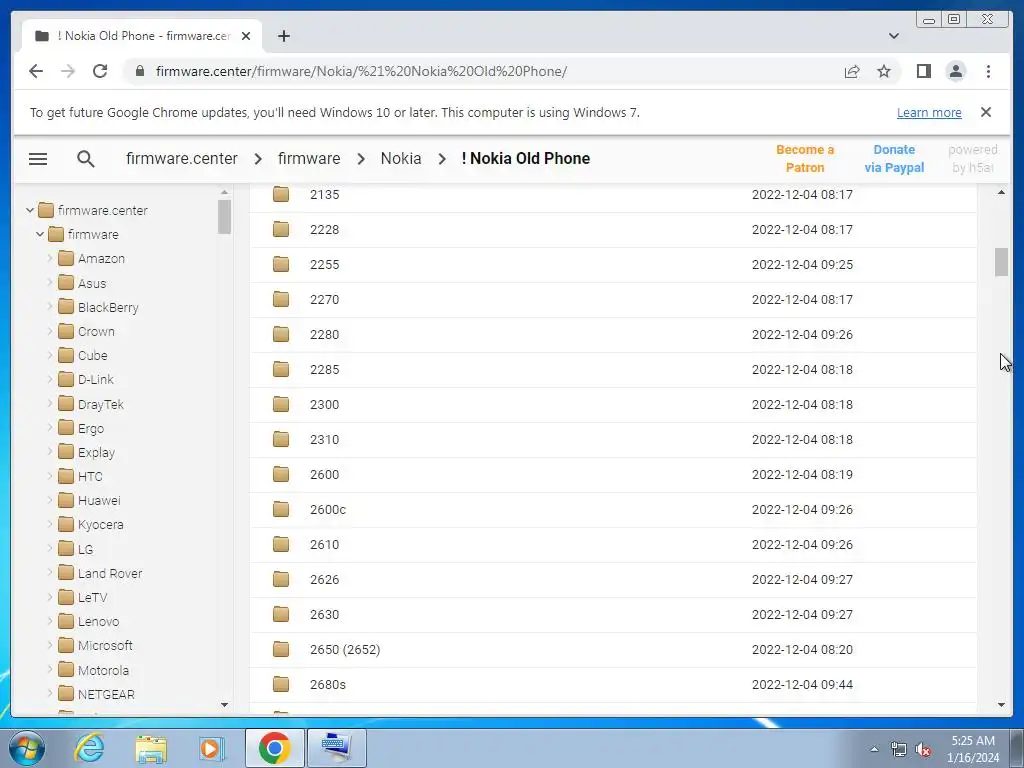Expand the HTC tree node
Screen dimensions: 1024x768
[50, 476]
